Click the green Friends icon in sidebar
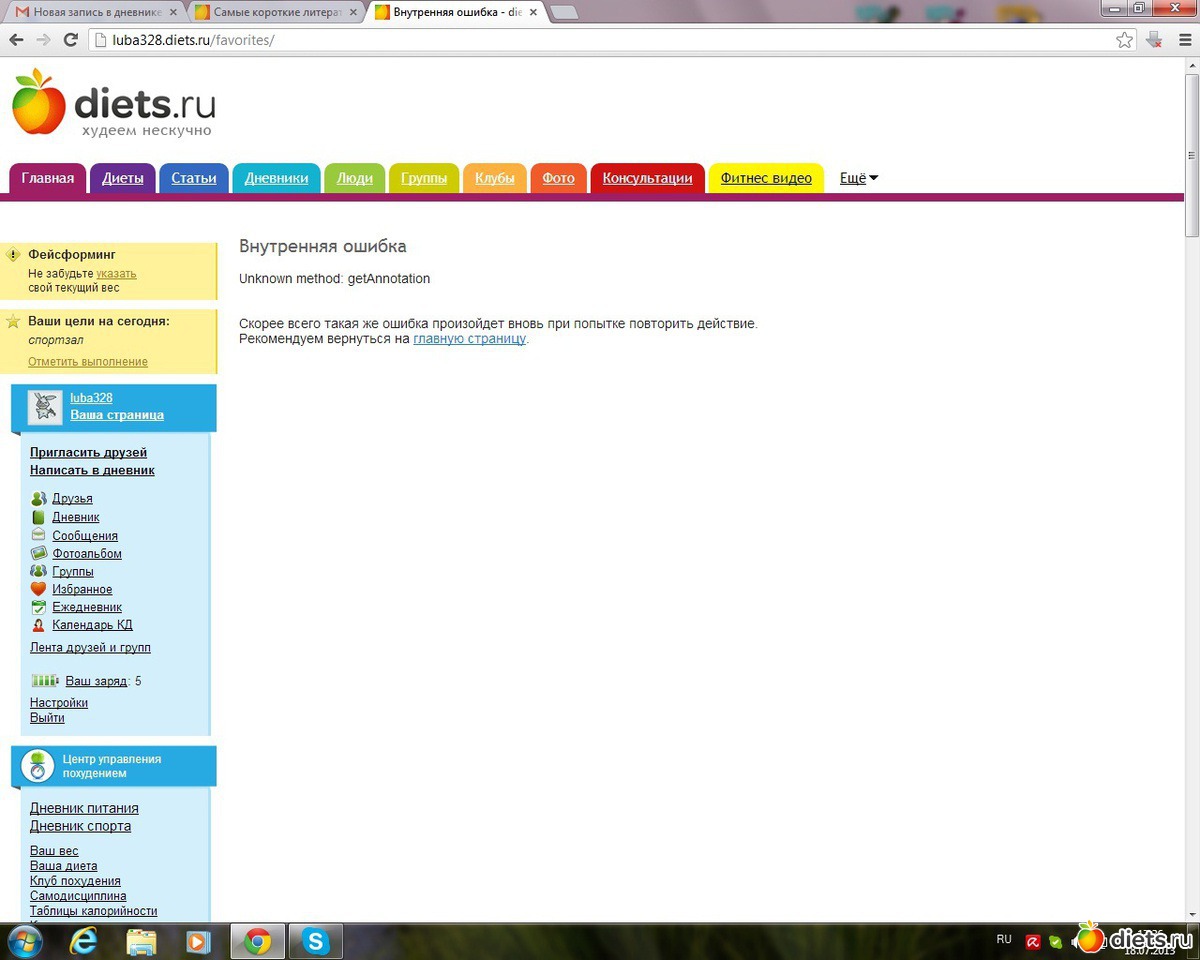 point(38,498)
